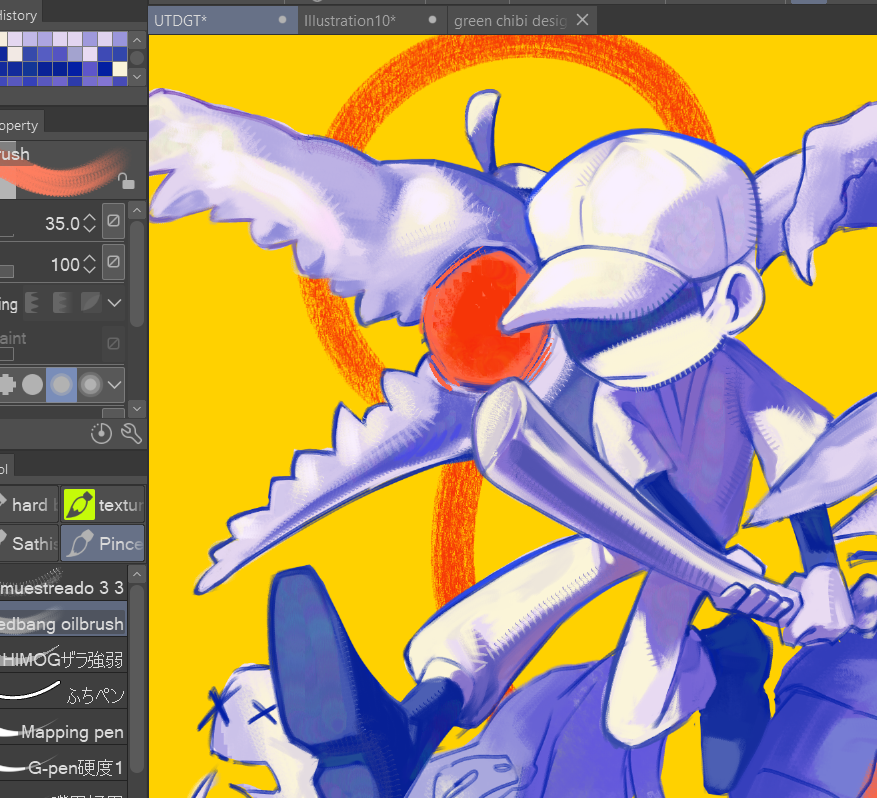877x798 pixels.
Task: Choose the middle anti-aliasing level icon
Action: pos(60,303)
